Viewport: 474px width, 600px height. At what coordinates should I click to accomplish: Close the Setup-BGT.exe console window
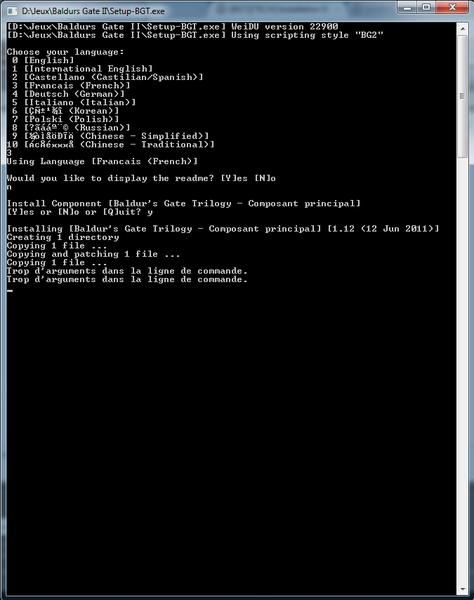click(452, 8)
